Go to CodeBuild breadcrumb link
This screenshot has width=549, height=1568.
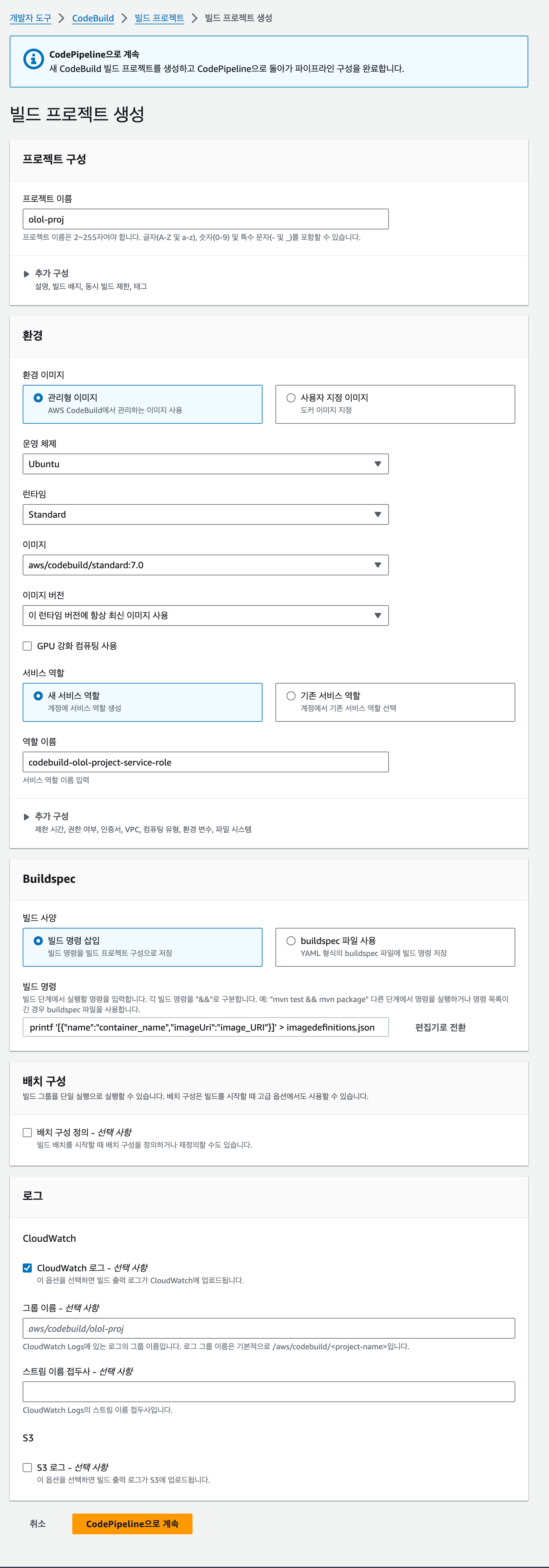click(x=93, y=18)
